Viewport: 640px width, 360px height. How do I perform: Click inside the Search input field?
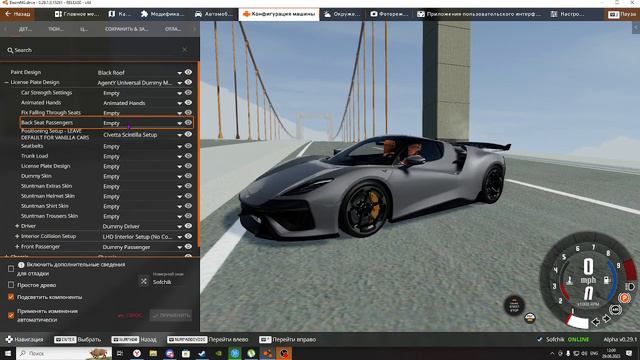[98, 50]
